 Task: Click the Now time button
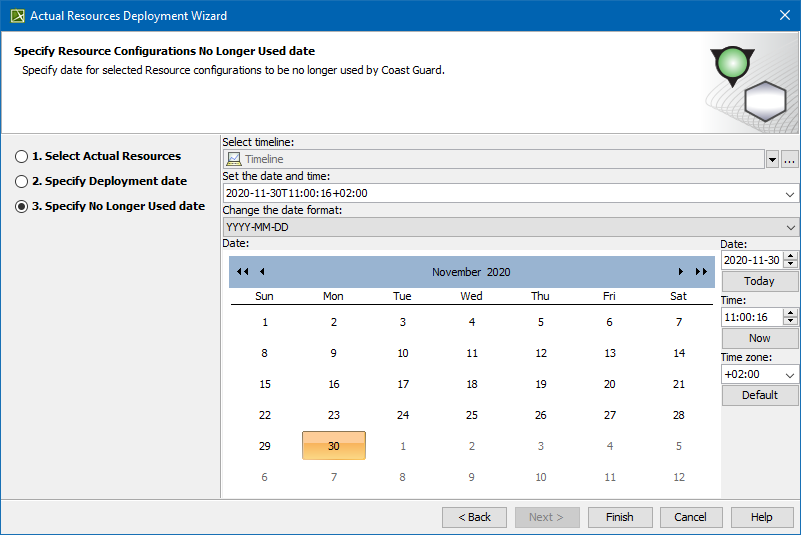(x=759, y=339)
